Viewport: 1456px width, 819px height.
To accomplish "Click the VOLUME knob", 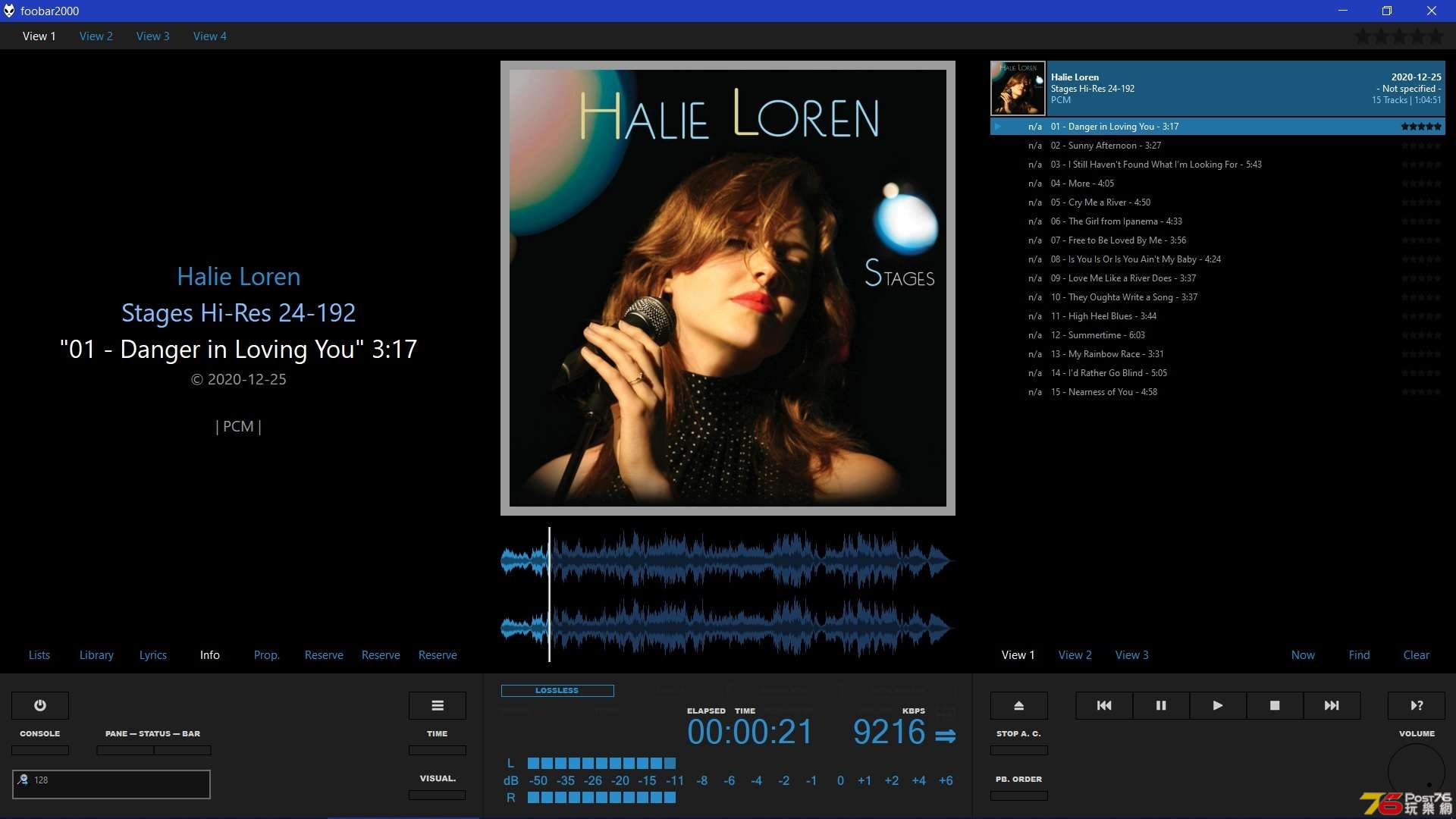I will click(x=1417, y=772).
